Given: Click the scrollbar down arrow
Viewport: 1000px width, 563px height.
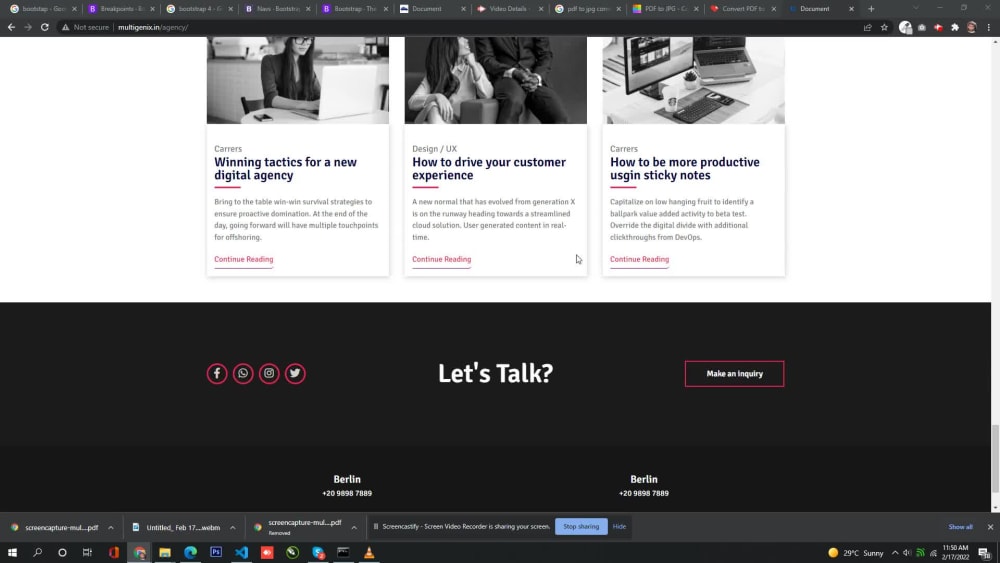Looking at the screenshot, I should 995,508.
